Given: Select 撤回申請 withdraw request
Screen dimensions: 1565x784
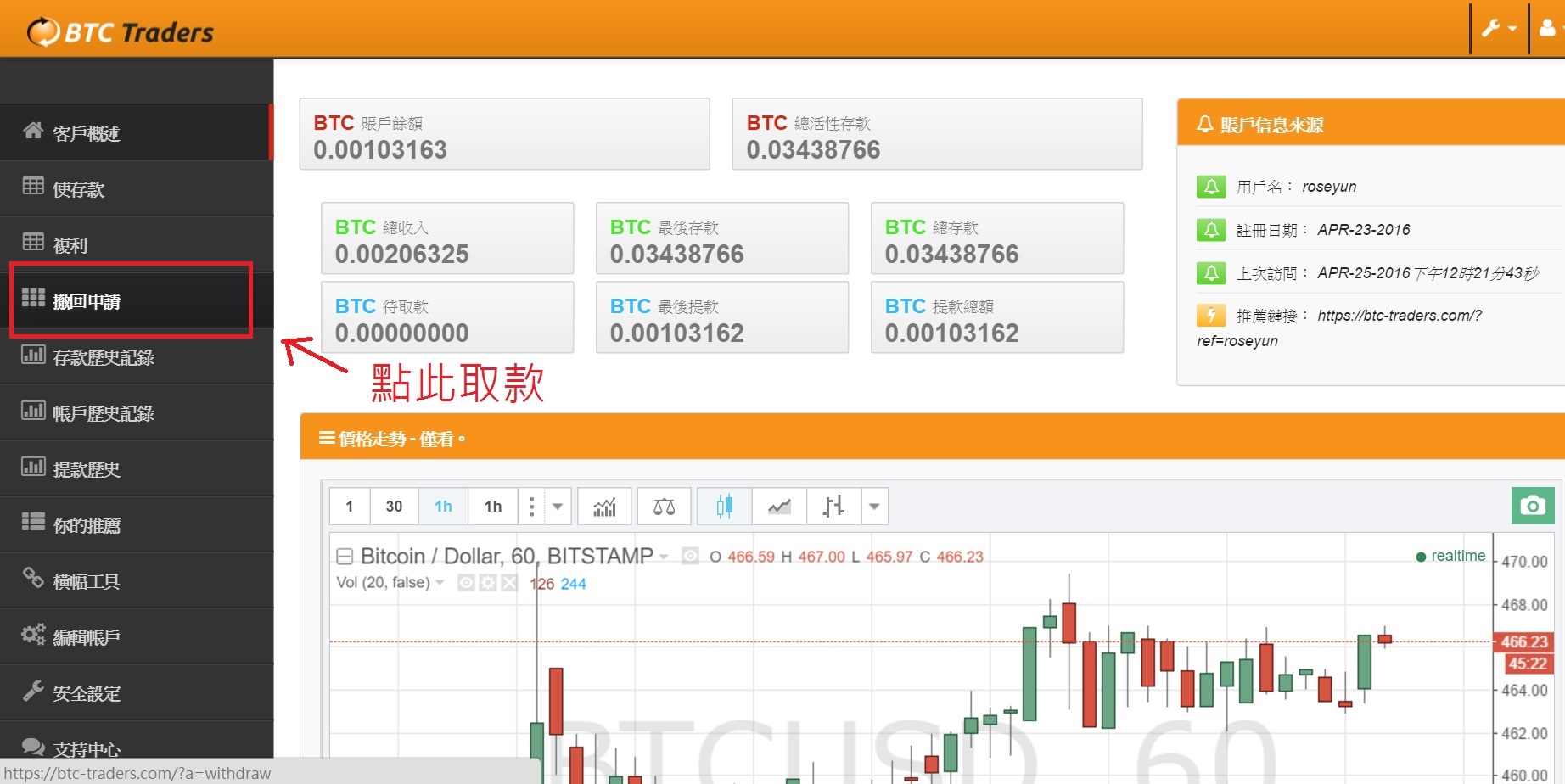Looking at the screenshot, I should [x=137, y=301].
